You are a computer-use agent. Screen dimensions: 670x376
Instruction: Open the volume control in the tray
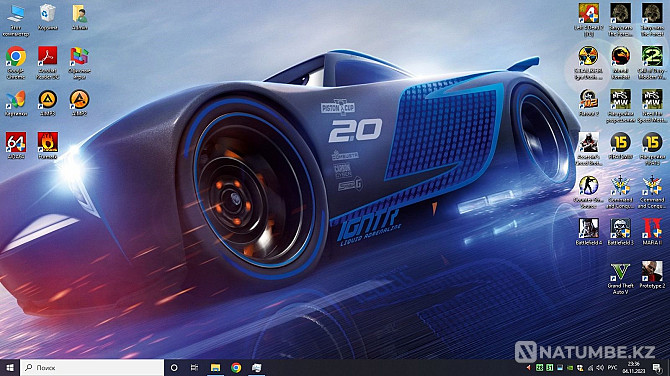click(x=600, y=367)
